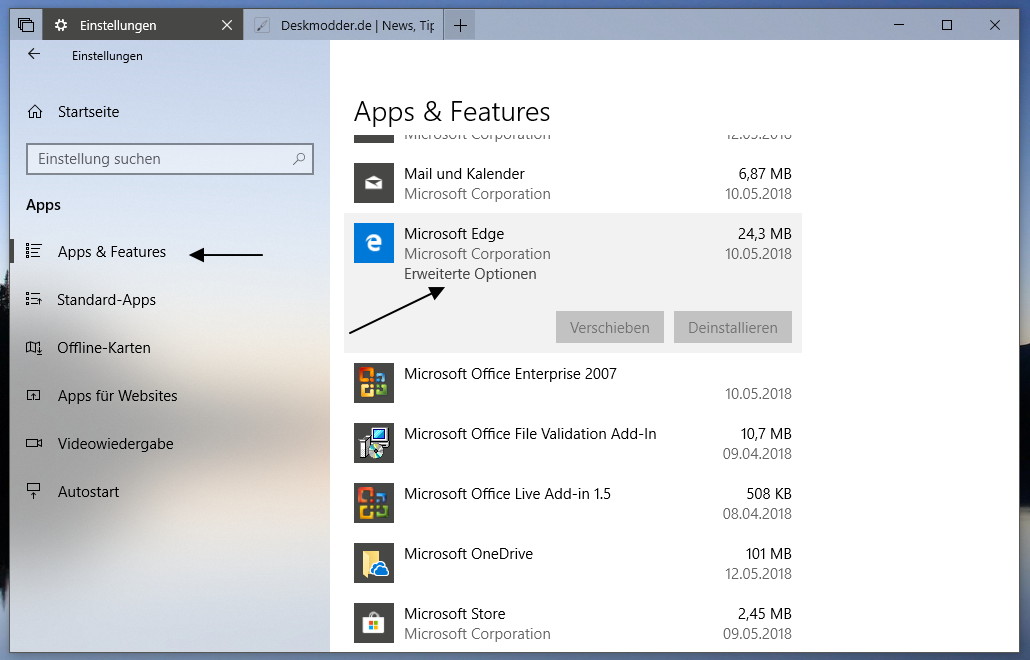Image resolution: width=1030 pixels, height=660 pixels.
Task: Select the Microsoft OneDrive entry
Action: click(x=573, y=563)
